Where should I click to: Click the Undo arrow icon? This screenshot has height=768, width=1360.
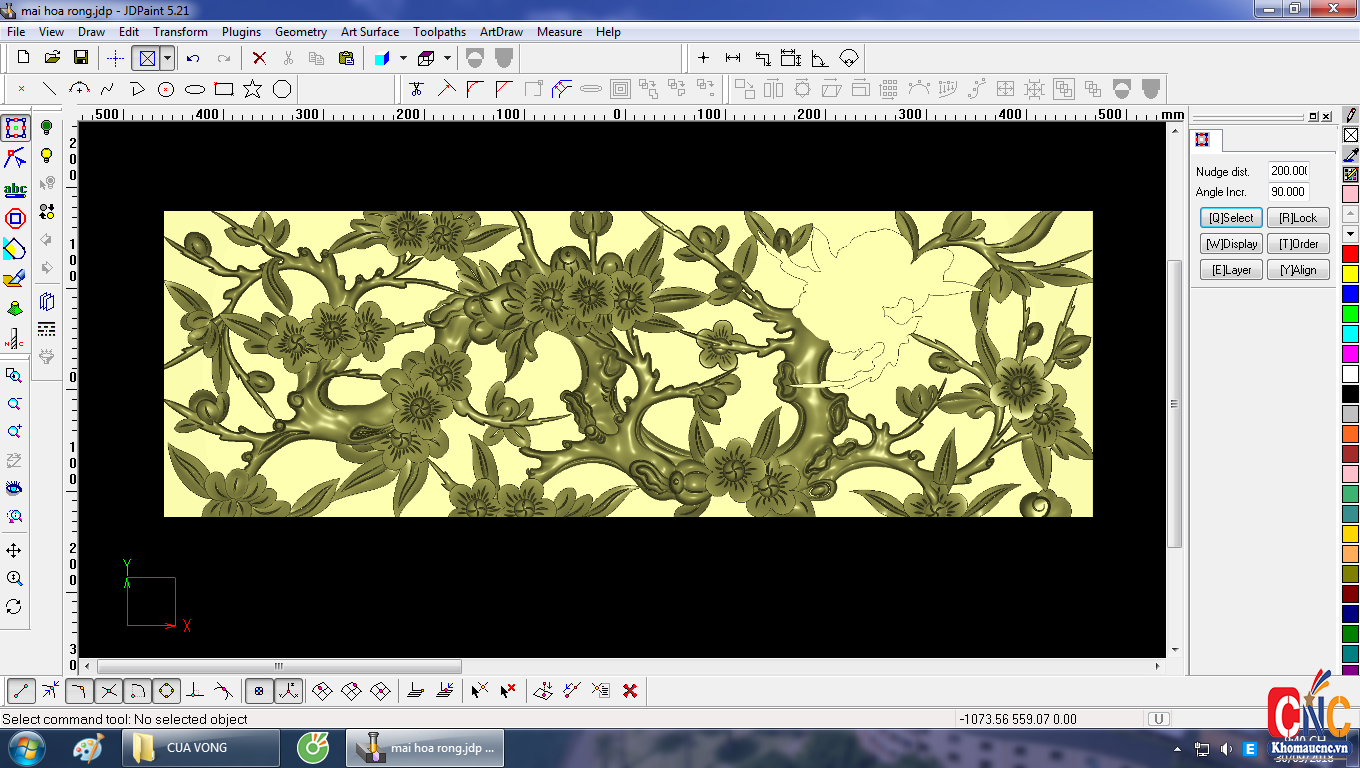(x=193, y=58)
